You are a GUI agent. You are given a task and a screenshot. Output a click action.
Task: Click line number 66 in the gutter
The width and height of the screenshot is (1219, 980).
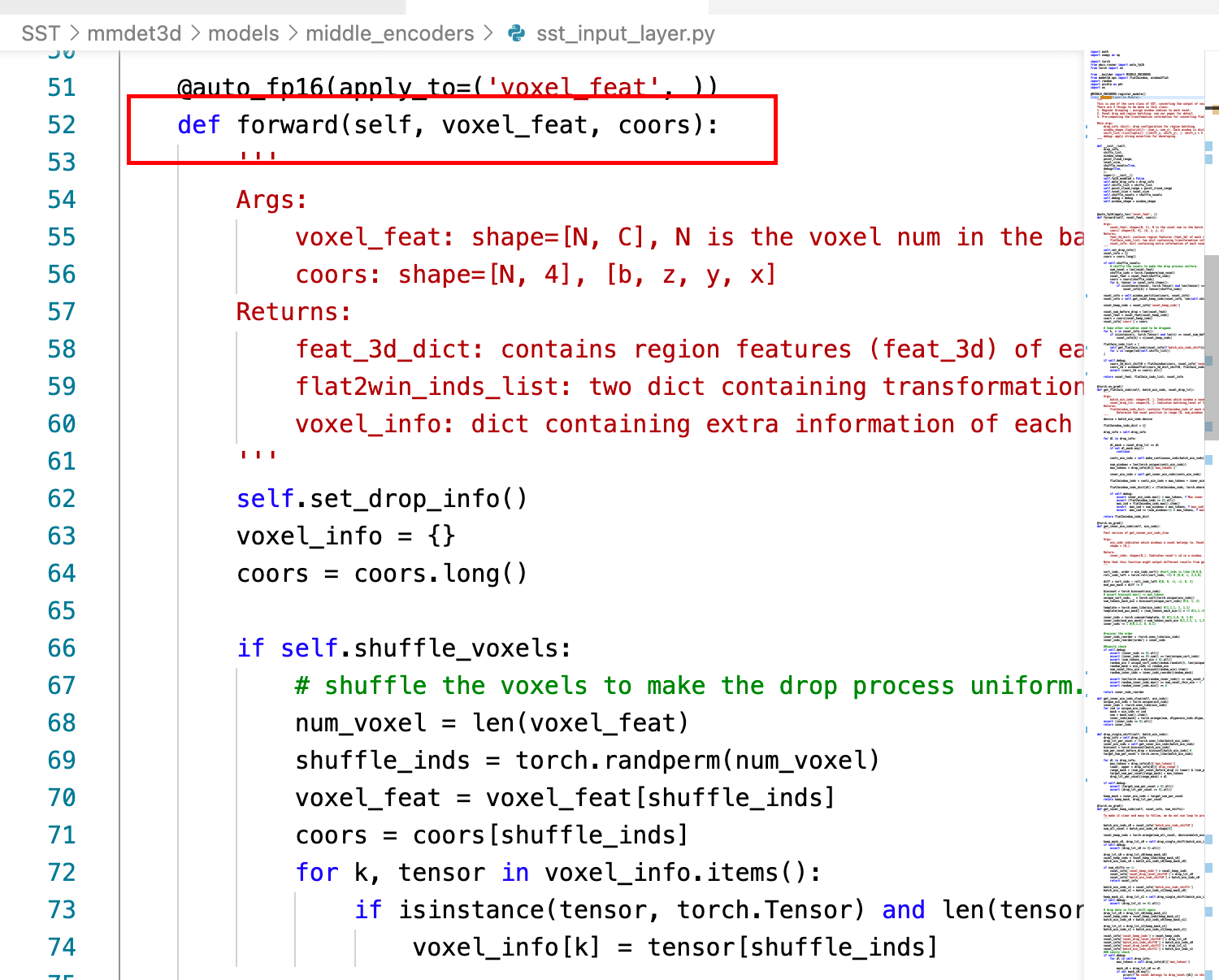click(61, 648)
